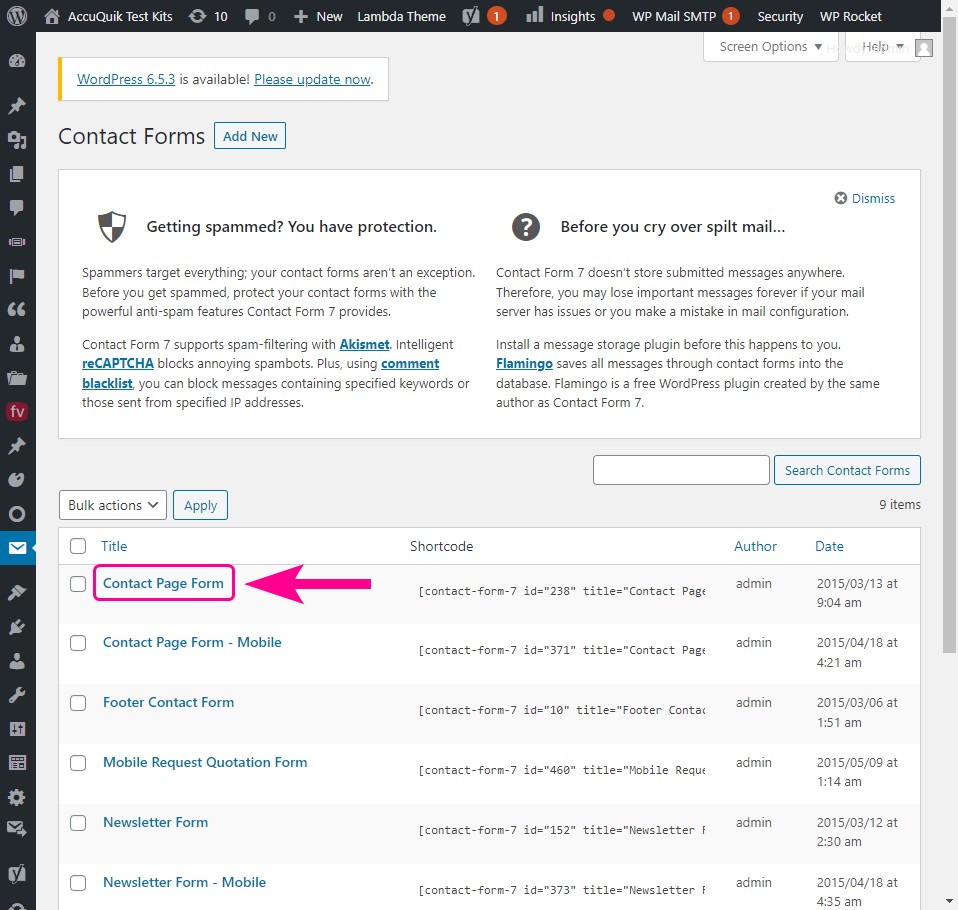Open the Footer Contact Form title link
958x910 pixels.
[169, 703]
